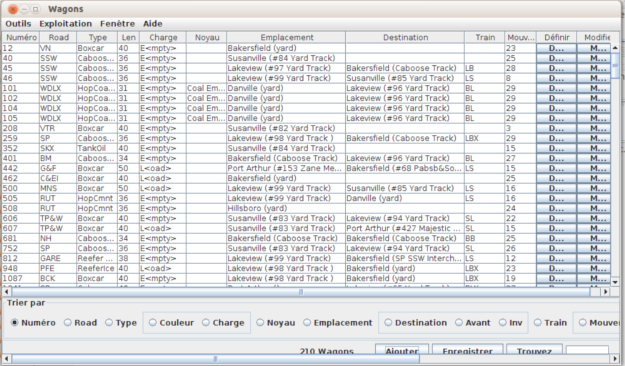The image size is (625, 366).
Task: Choose Couleur sort radio button
Action: coord(171,323)
